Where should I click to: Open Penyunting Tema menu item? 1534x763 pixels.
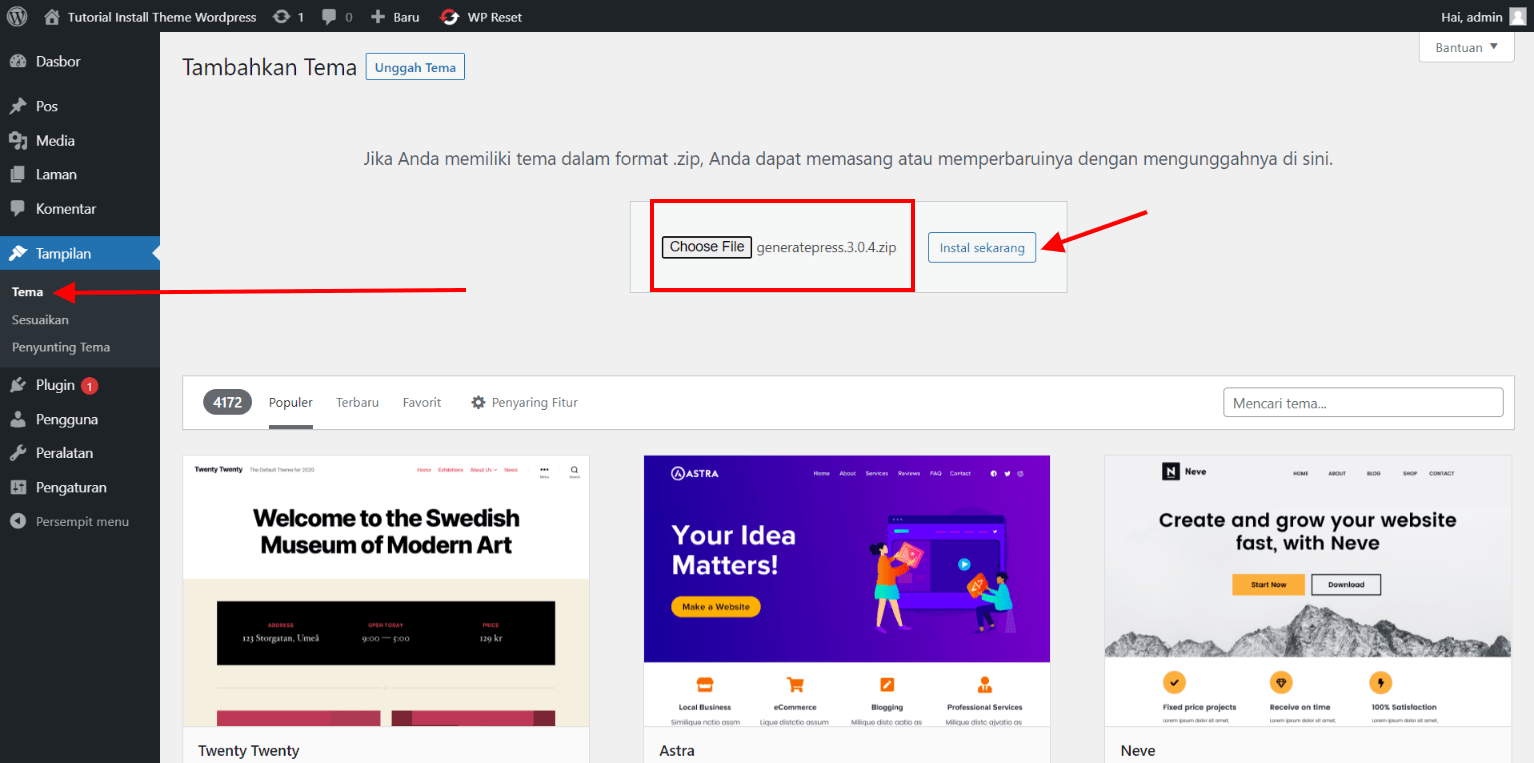[61, 347]
